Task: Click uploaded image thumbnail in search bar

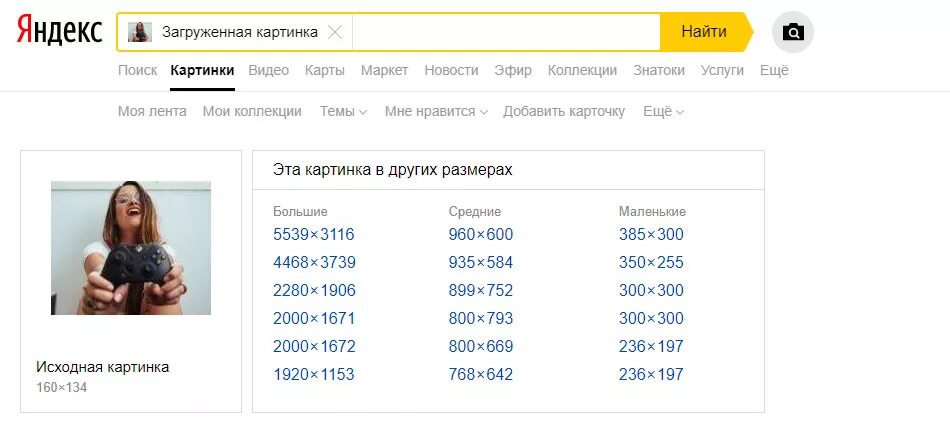Action: click(x=139, y=32)
